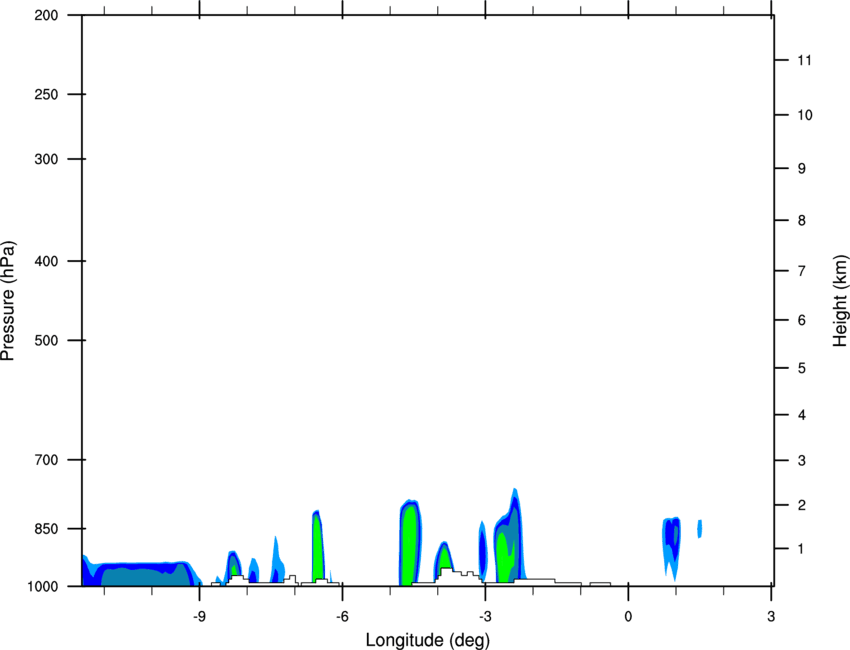This screenshot has height=650, width=850.
Task: Click the small light-blue patch near 1.5 longitude
Action: pyautogui.click(x=700, y=529)
